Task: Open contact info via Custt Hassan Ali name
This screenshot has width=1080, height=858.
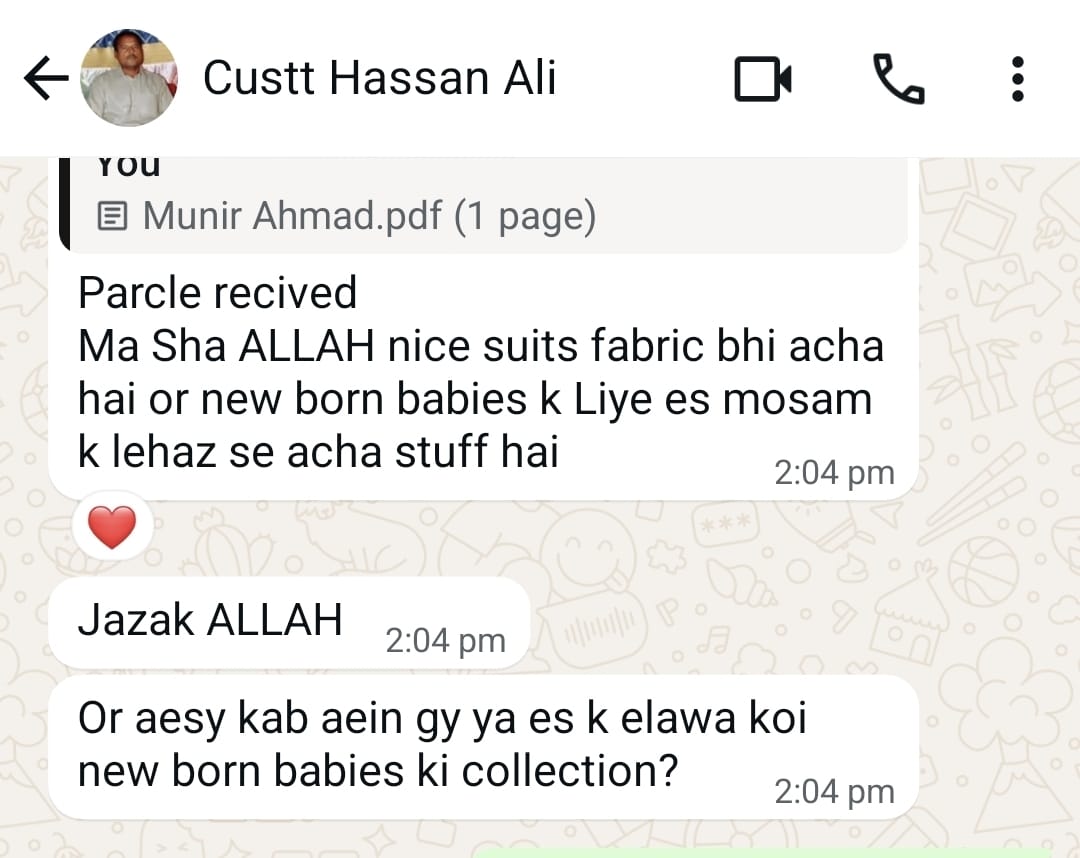Action: 379,79
